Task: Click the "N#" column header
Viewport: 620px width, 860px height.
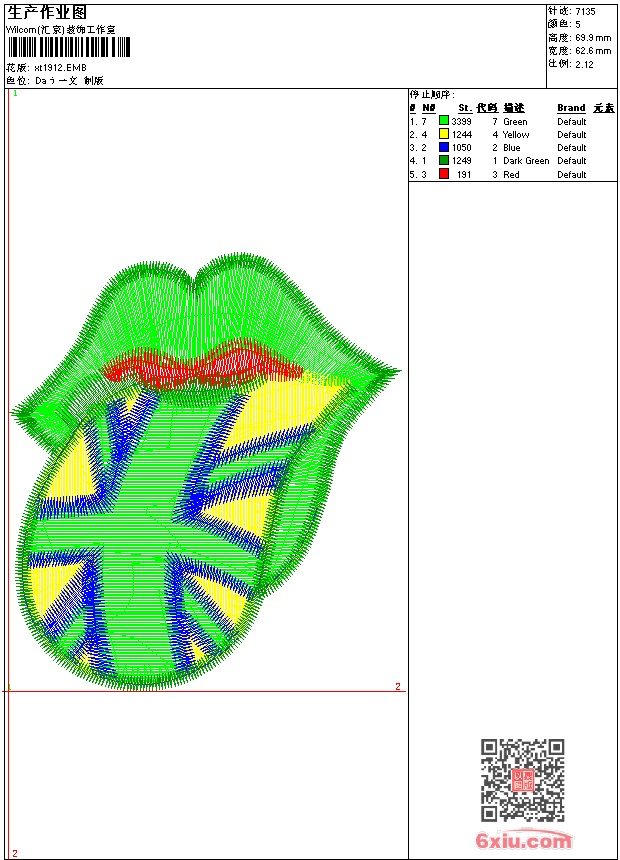Action: pos(429,108)
